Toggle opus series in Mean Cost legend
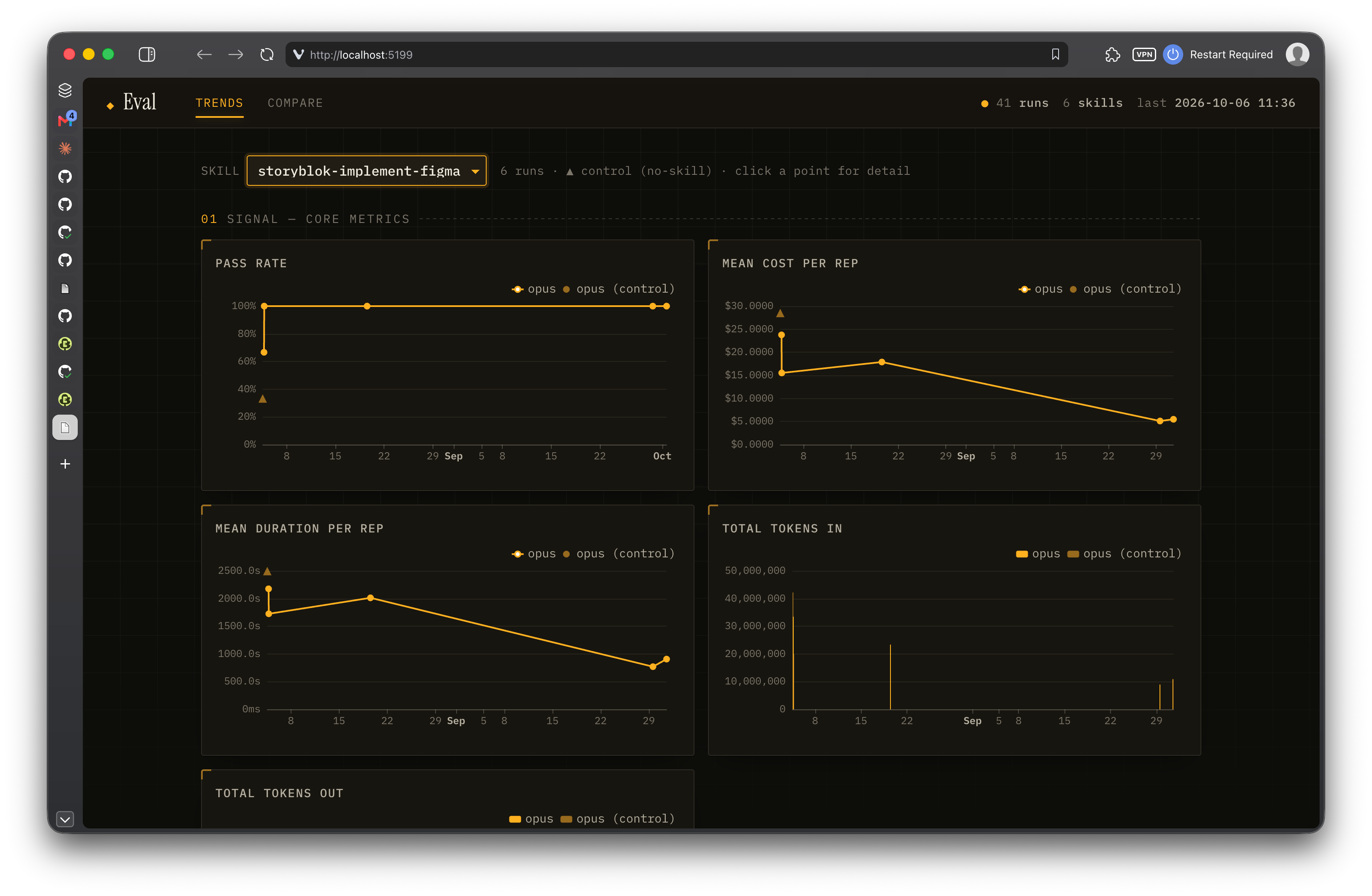1372x896 pixels. [1040, 289]
